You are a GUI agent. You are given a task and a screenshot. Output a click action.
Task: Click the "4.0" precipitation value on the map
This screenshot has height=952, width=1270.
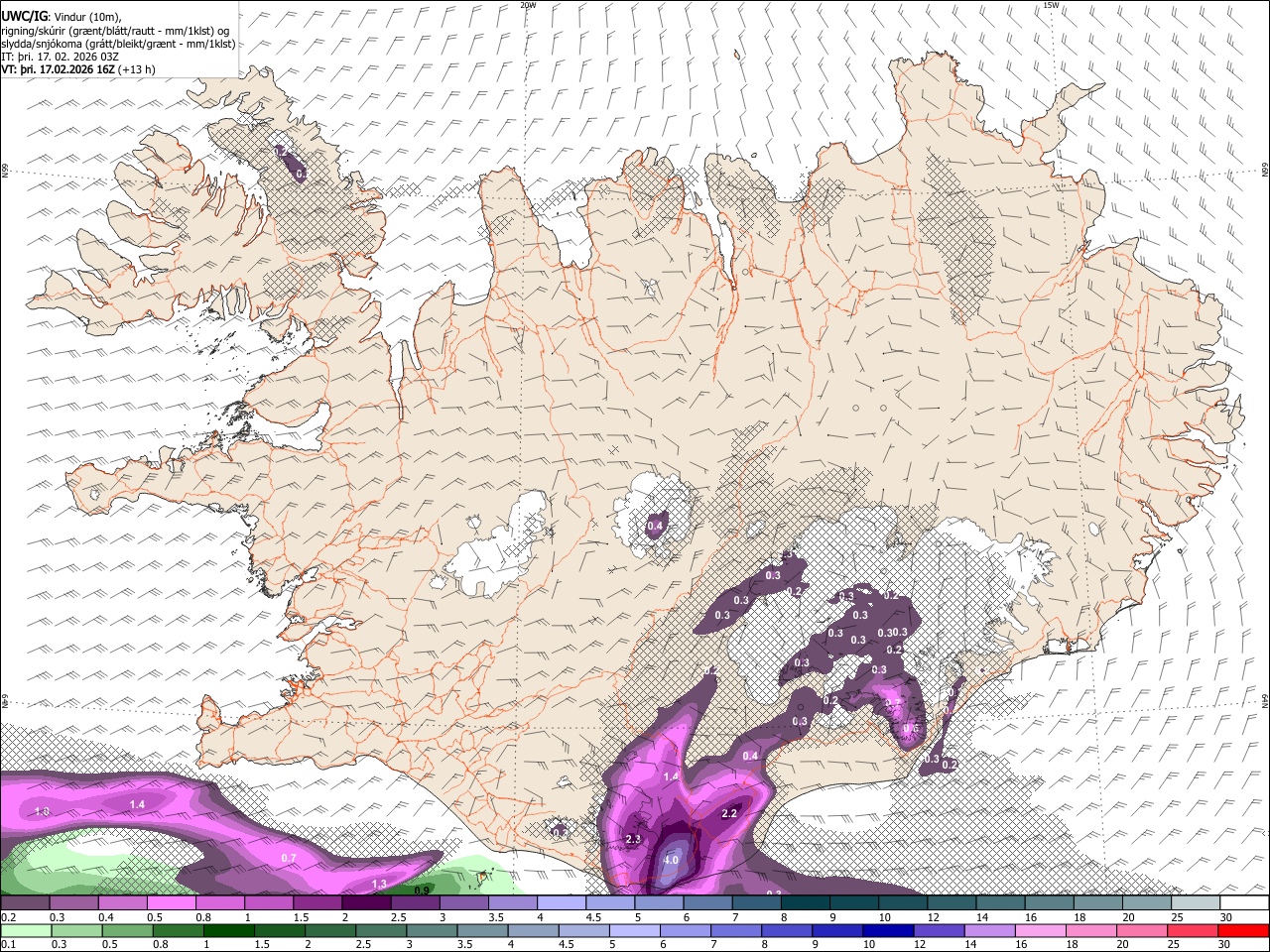[x=671, y=860]
